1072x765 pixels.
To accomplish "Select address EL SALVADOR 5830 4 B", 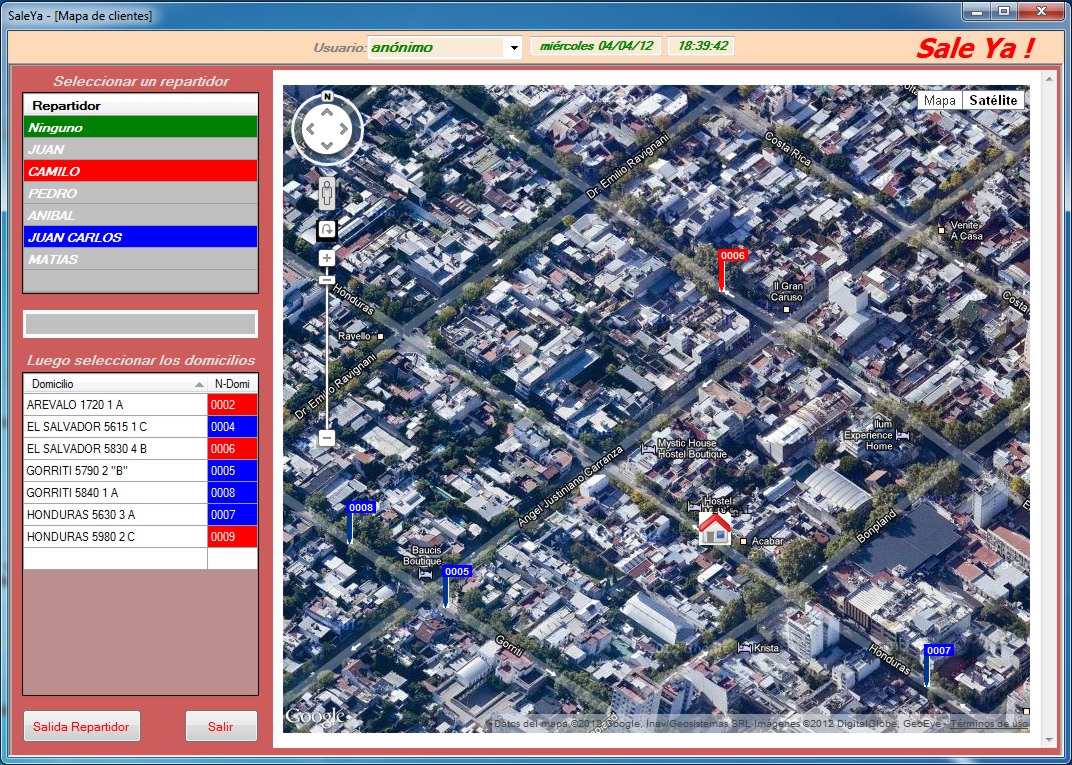I will [x=116, y=448].
